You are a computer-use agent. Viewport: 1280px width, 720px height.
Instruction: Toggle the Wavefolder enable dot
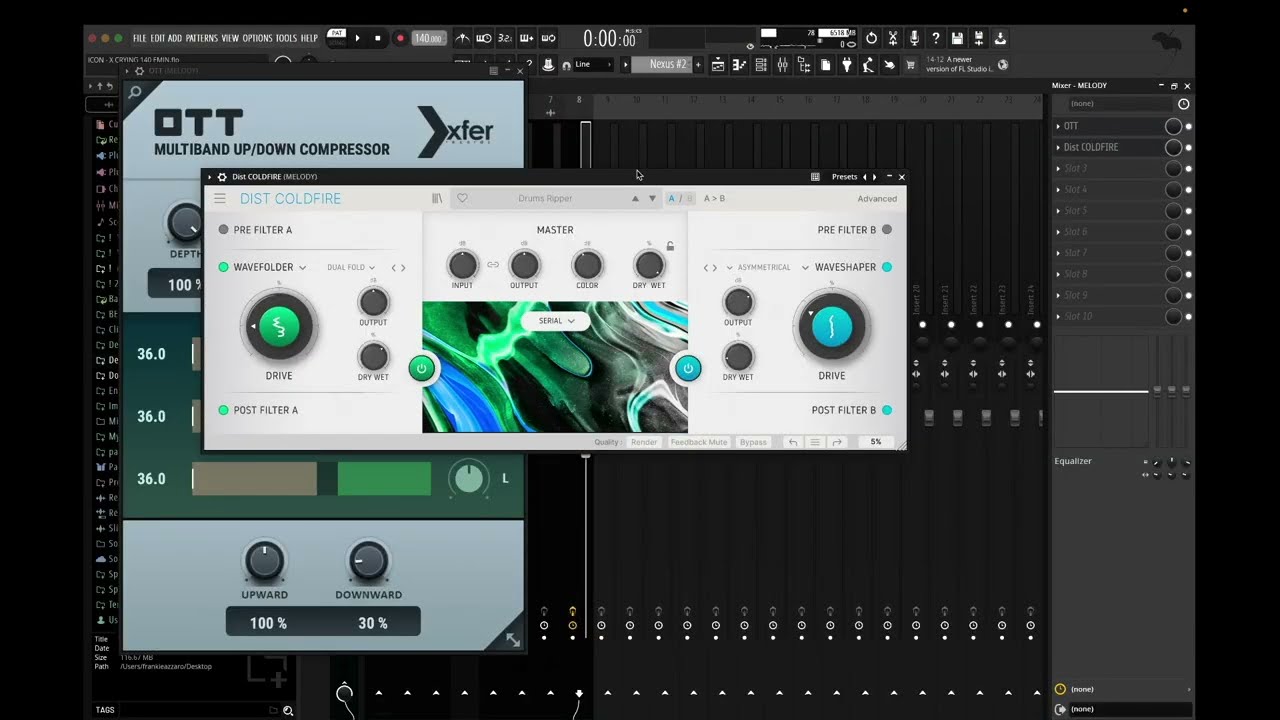click(x=224, y=267)
